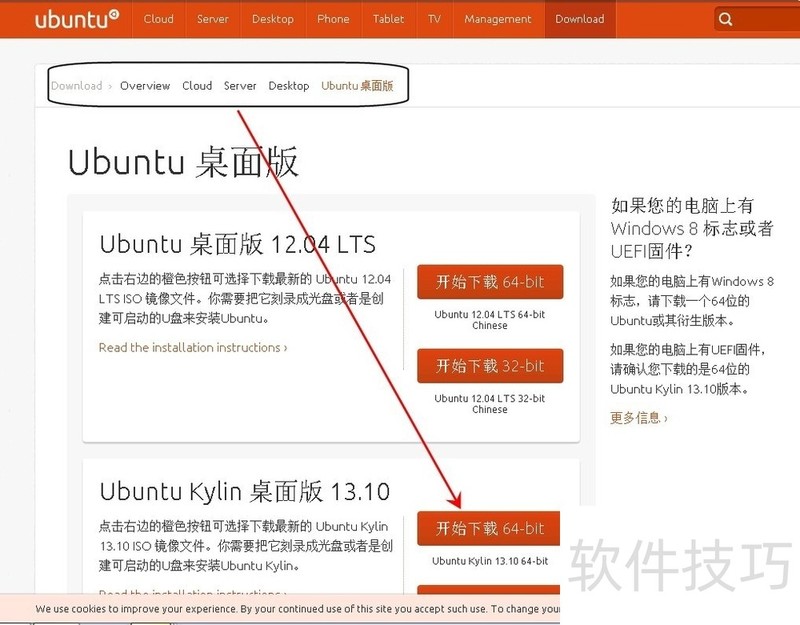Click the Ubuntu 12.04 LTS 32-bit Chinese caption
This screenshot has height=625, width=800.
(x=490, y=404)
